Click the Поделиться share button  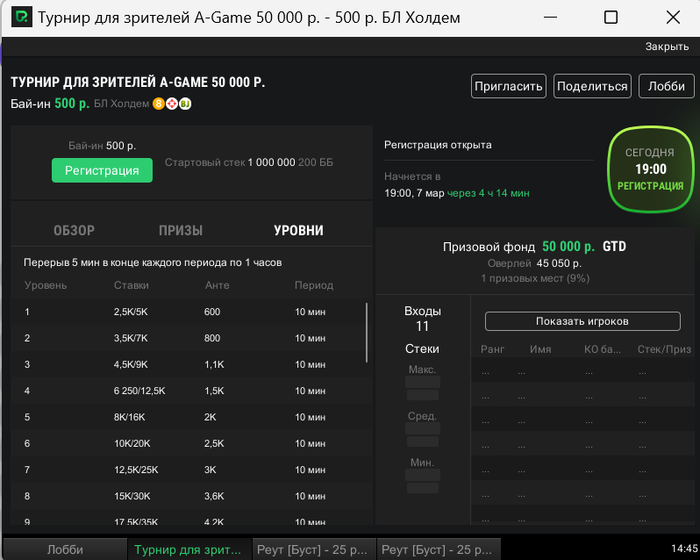click(592, 86)
